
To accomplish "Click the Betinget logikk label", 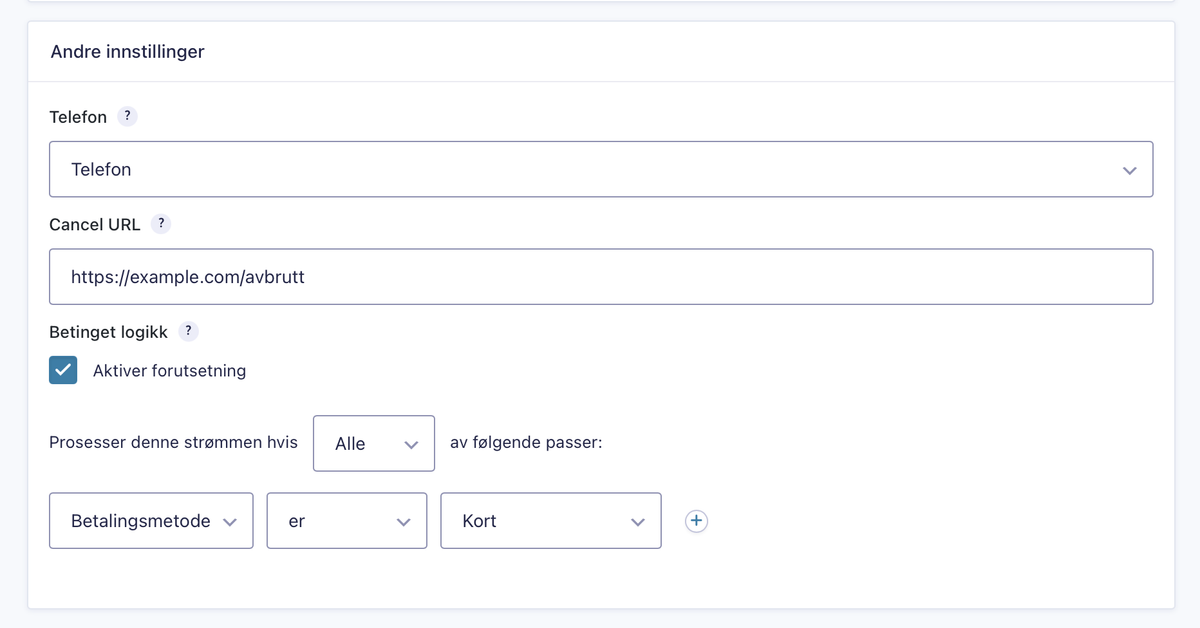I will coord(108,332).
